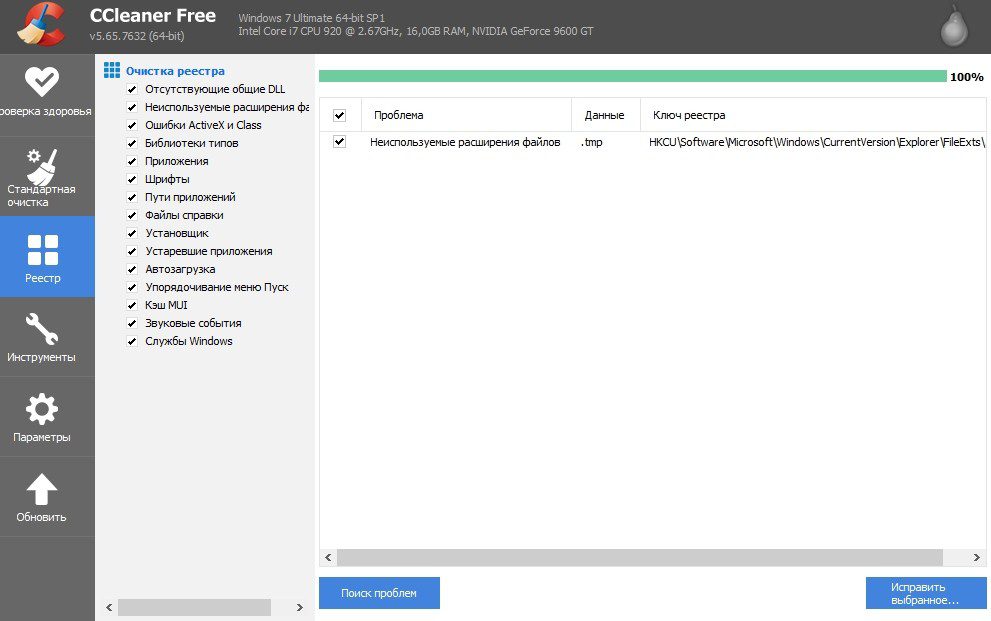991x621 pixels.
Task: Toggle Устаревшие приложения checkbox
Action: [x=132, y=251]
